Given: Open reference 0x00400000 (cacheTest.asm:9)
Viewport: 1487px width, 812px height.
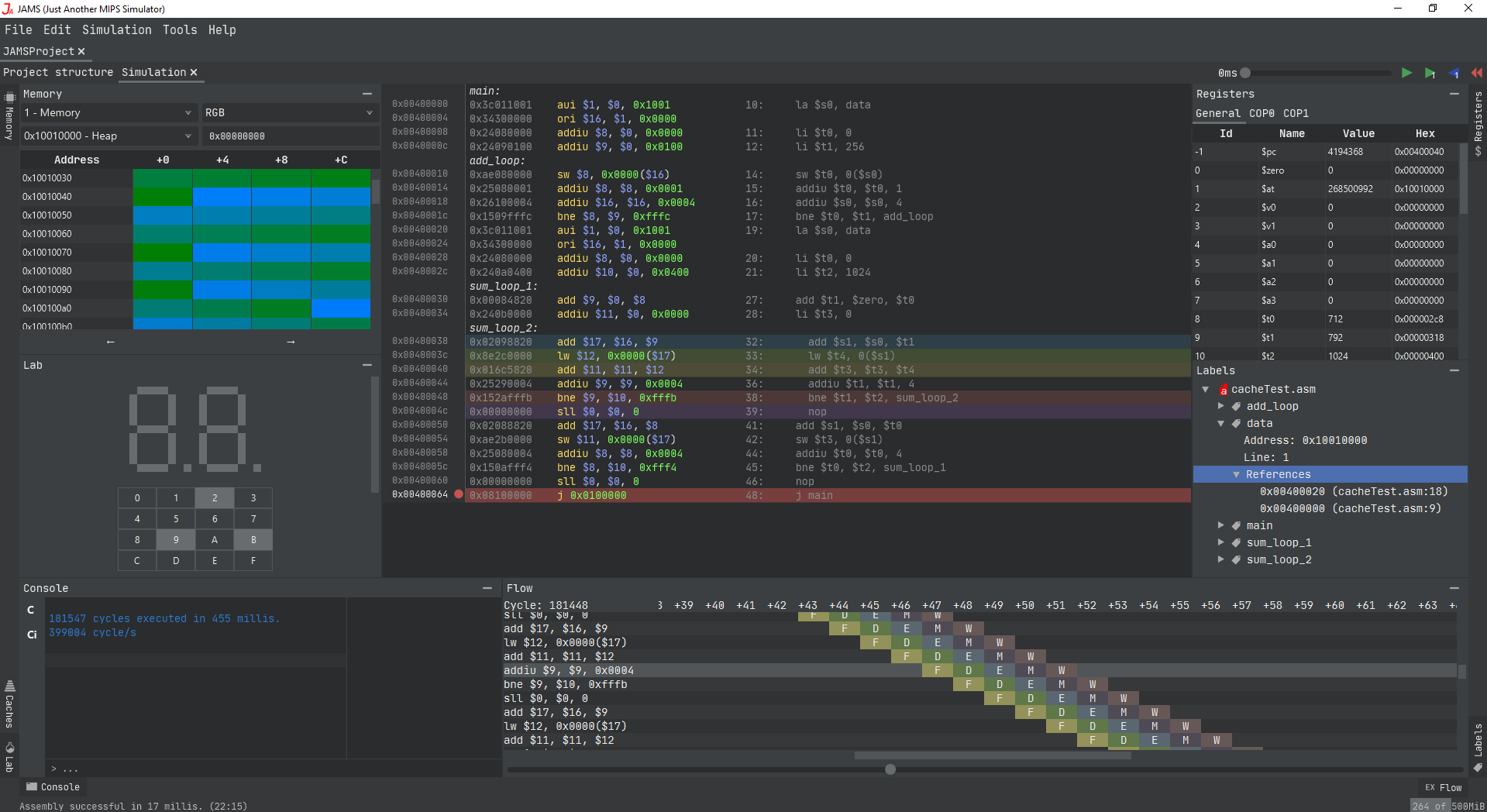Looking at the screenshot, I should (1351, 508).
